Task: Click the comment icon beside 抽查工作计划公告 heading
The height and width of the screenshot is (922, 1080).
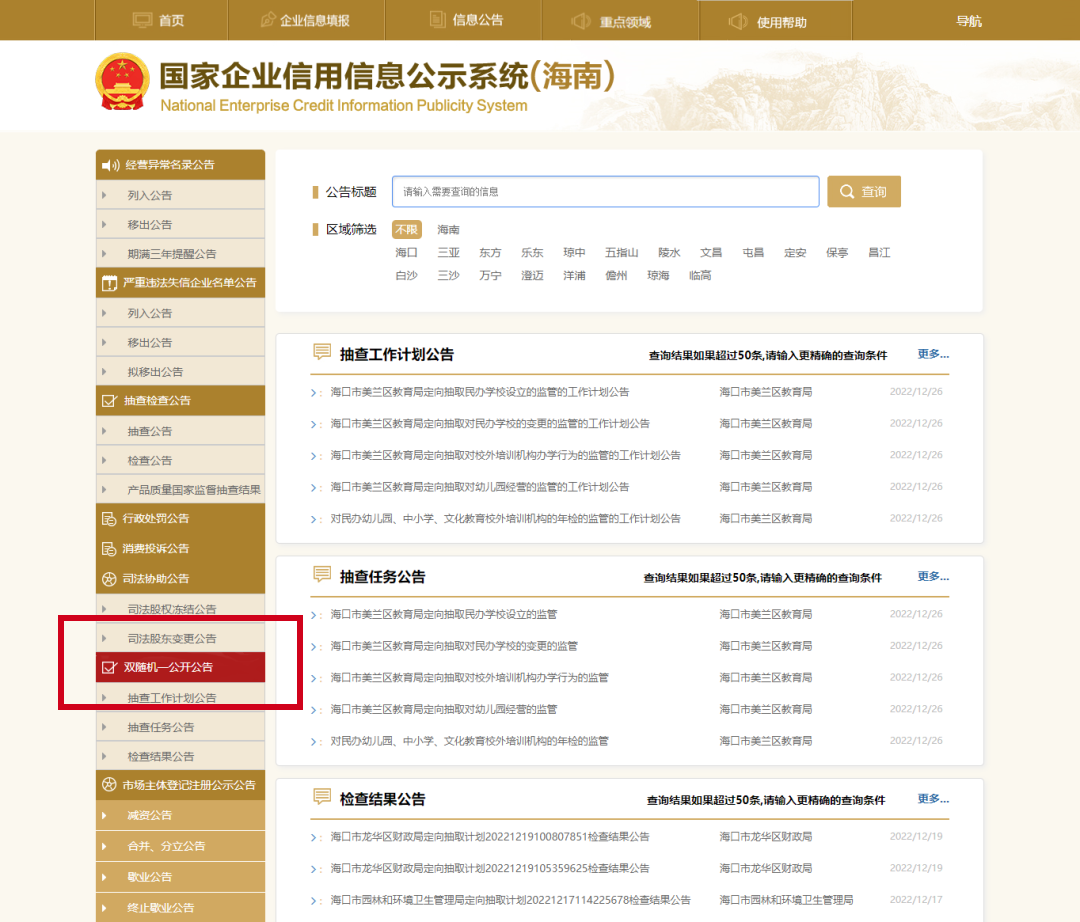Action: pos(322,353)
